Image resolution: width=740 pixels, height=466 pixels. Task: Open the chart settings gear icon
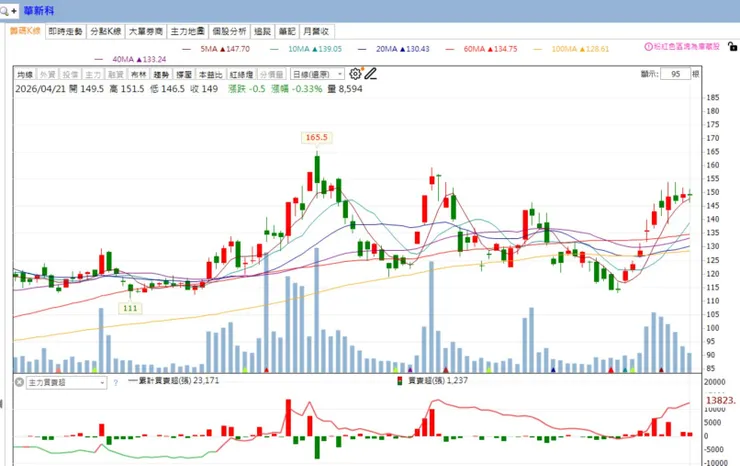tap(355, 74)
